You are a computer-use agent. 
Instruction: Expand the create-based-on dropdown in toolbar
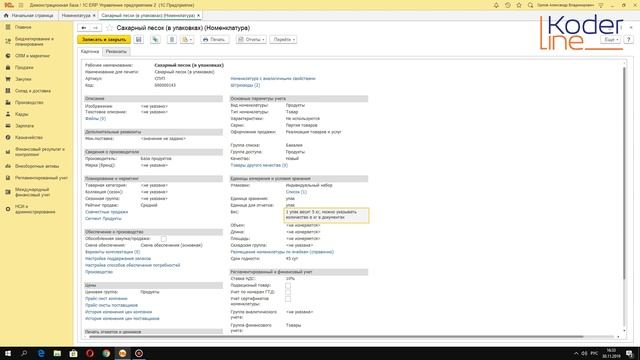(x=187, y=40)
